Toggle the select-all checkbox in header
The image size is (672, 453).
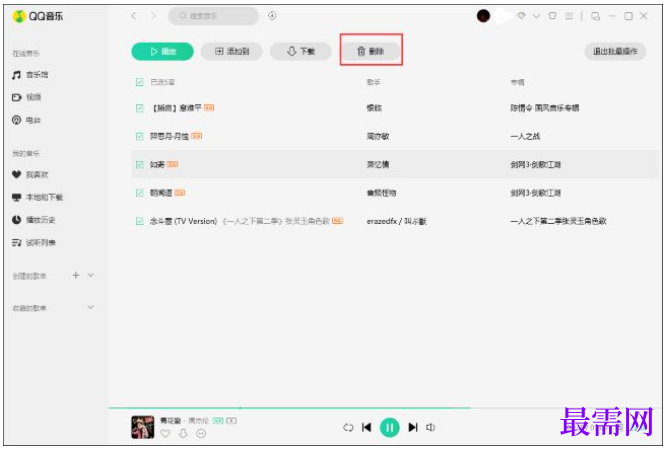(139, 82)
